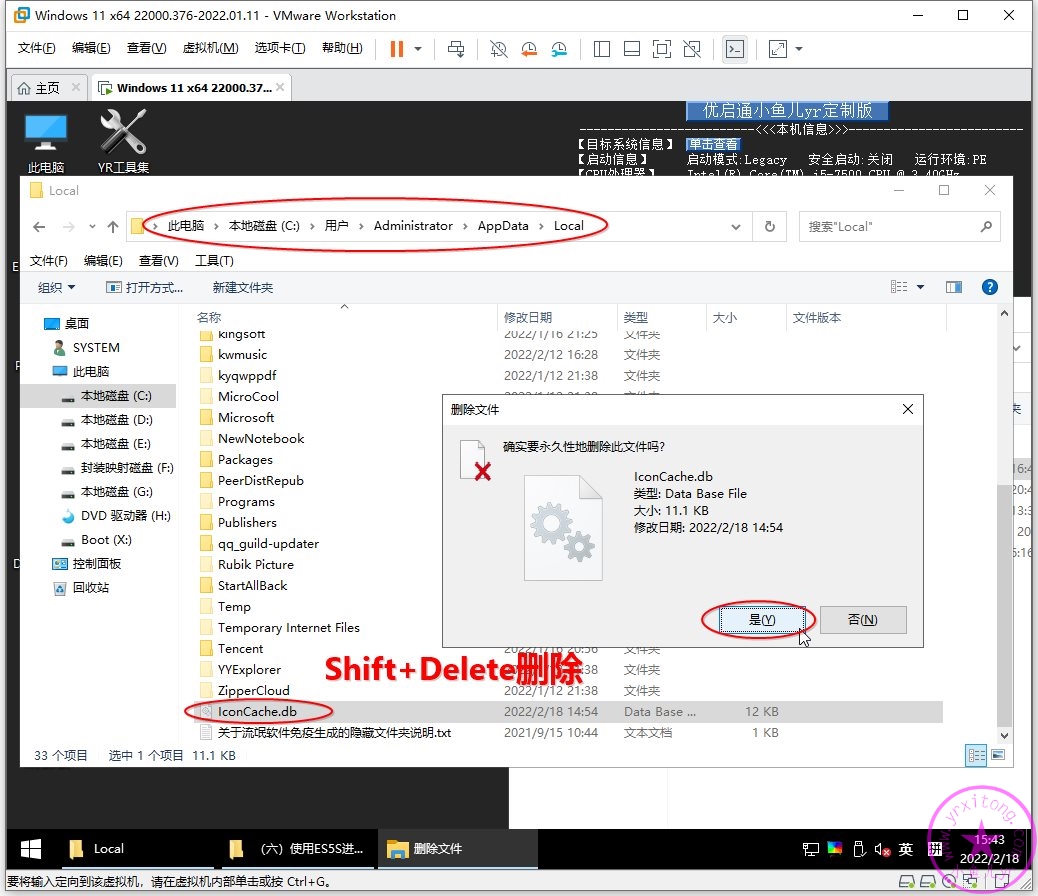The width and height of the screenshot is (1038, 896).
Task: Toggle the thumbnail bar view icon
Action: (x=632, y=49)
